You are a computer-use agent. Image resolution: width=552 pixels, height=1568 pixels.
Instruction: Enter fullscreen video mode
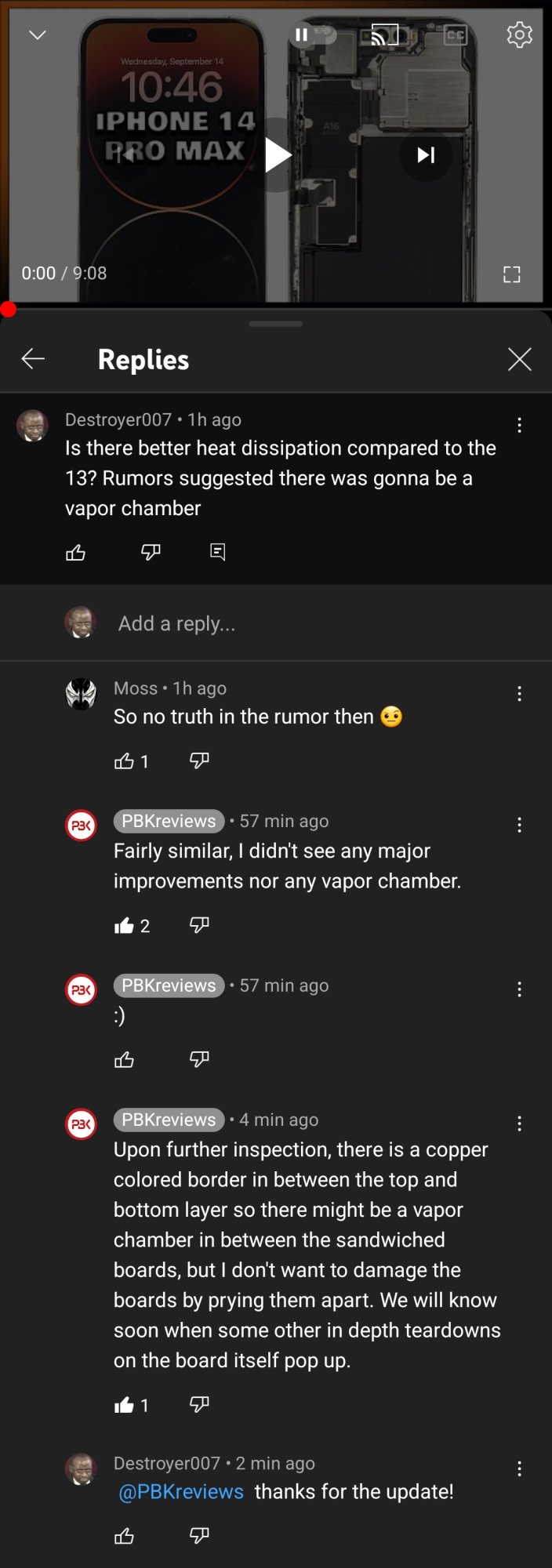click(511, 274)
